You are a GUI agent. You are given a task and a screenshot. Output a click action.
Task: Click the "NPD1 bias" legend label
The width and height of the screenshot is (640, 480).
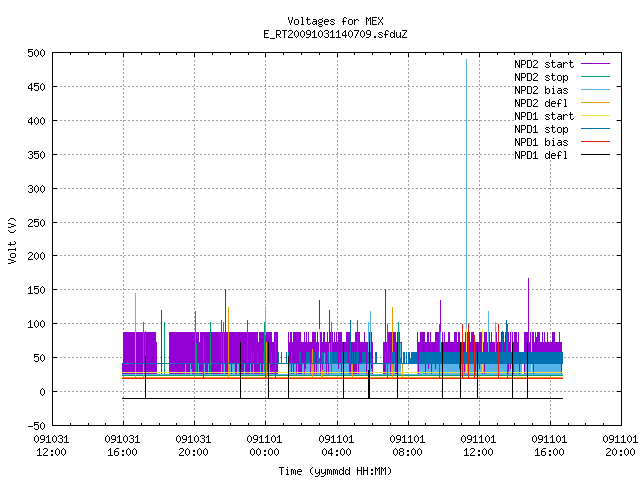pyautogui.click(x=541, y=142)
